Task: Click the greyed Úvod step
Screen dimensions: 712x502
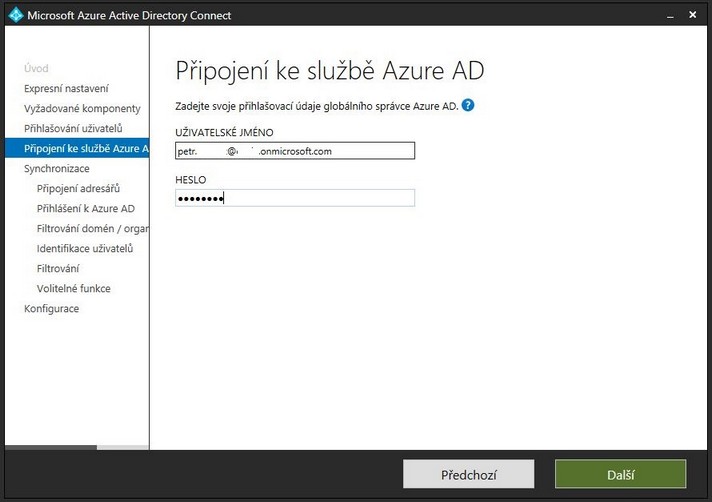Action: pos(36,69)
